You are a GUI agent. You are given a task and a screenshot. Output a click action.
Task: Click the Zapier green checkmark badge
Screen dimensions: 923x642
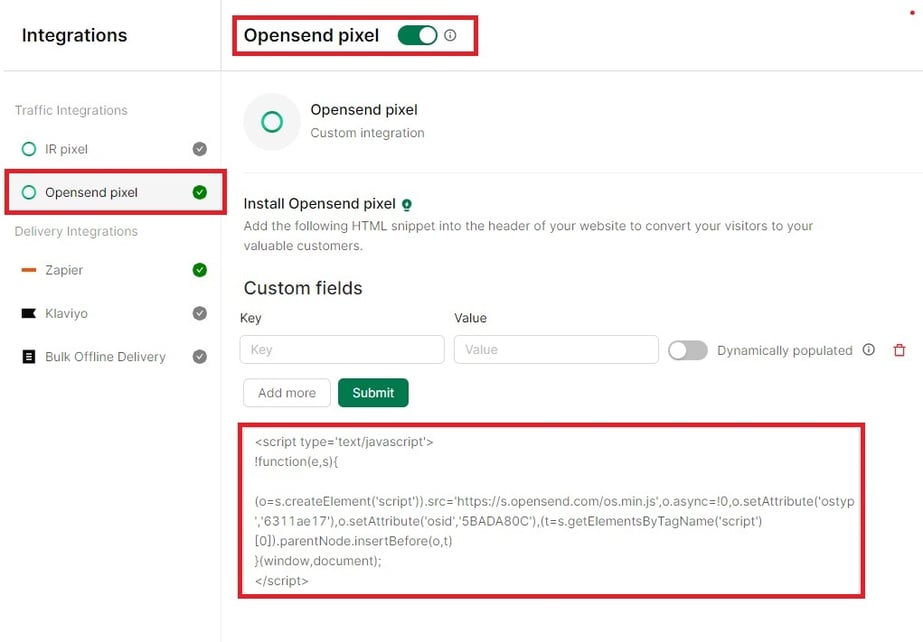[x=199, y=270]
